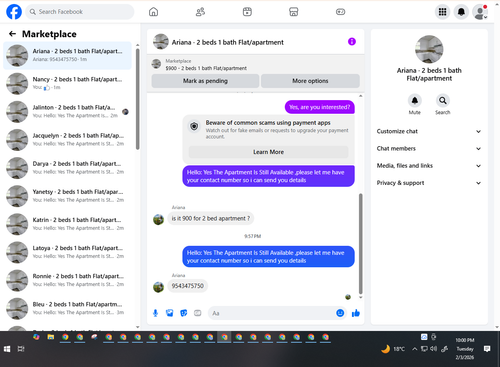Click the large listing photo in info panel
This screenshot has width=500, height=367.
coord(429,49)
